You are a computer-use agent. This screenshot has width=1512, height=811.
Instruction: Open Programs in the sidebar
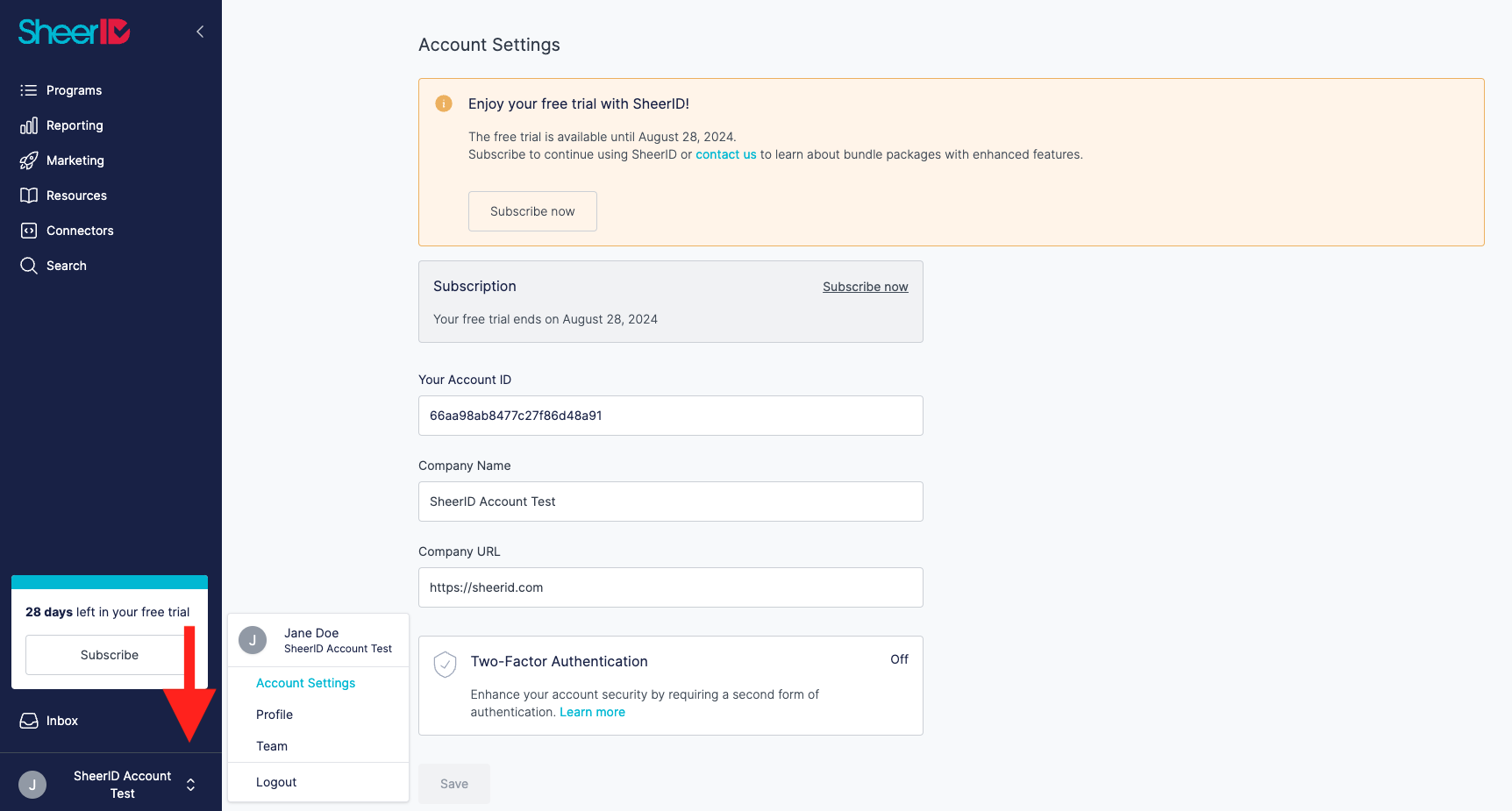click(x=74, y=90)
